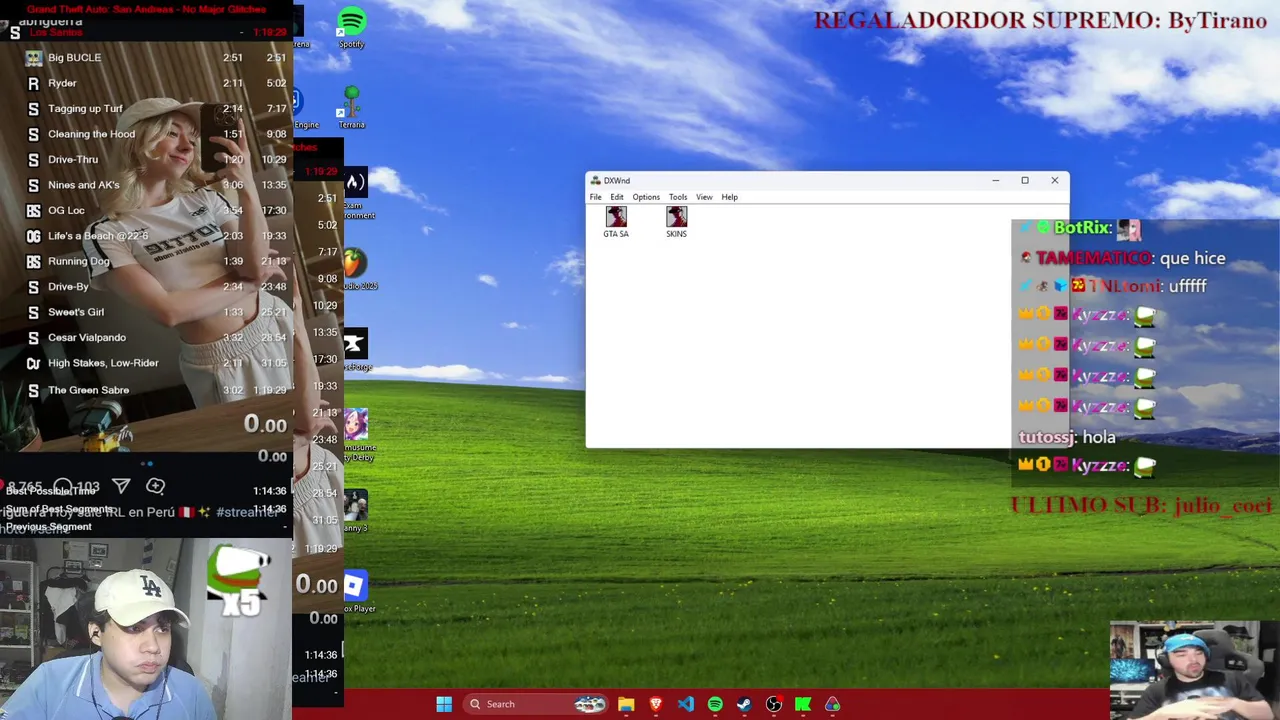The width and height of the screenshot is (1280, 720).
Task: Open the Spotify desktop shortcut
Action: click(x=351, y=27)
